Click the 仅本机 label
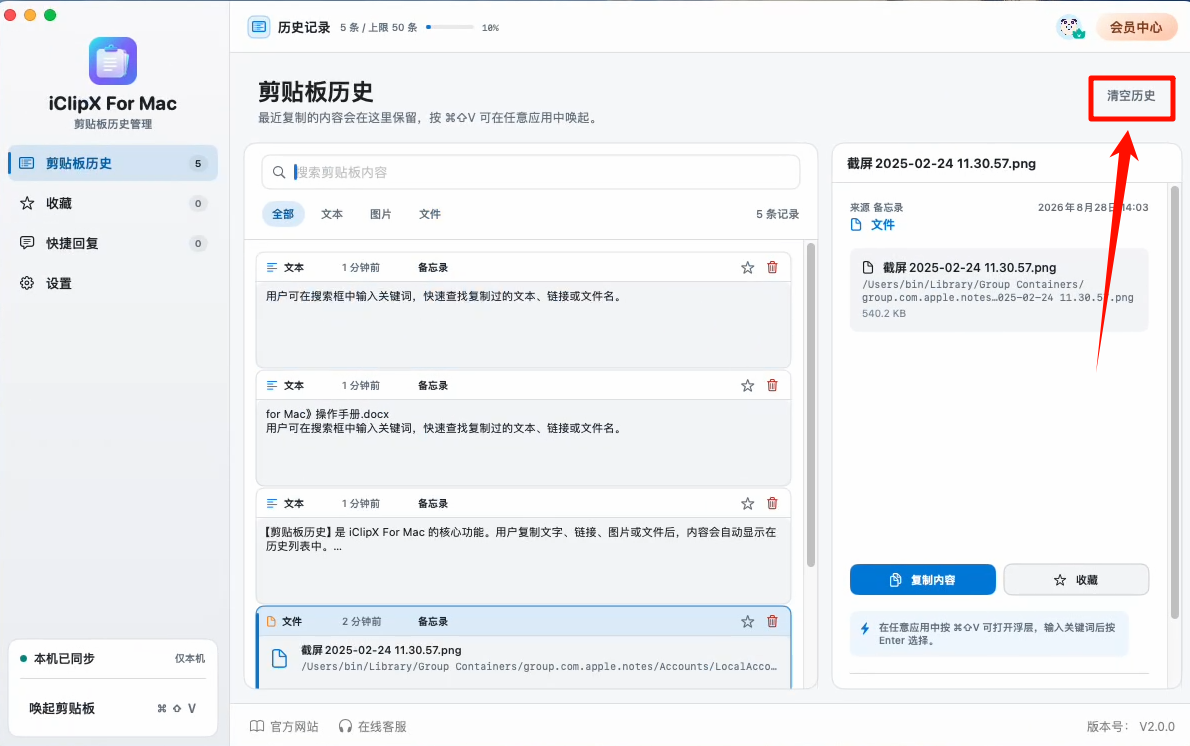This screenshot has width=1190, height=746. pyautogui.click(x=190, y=659)
